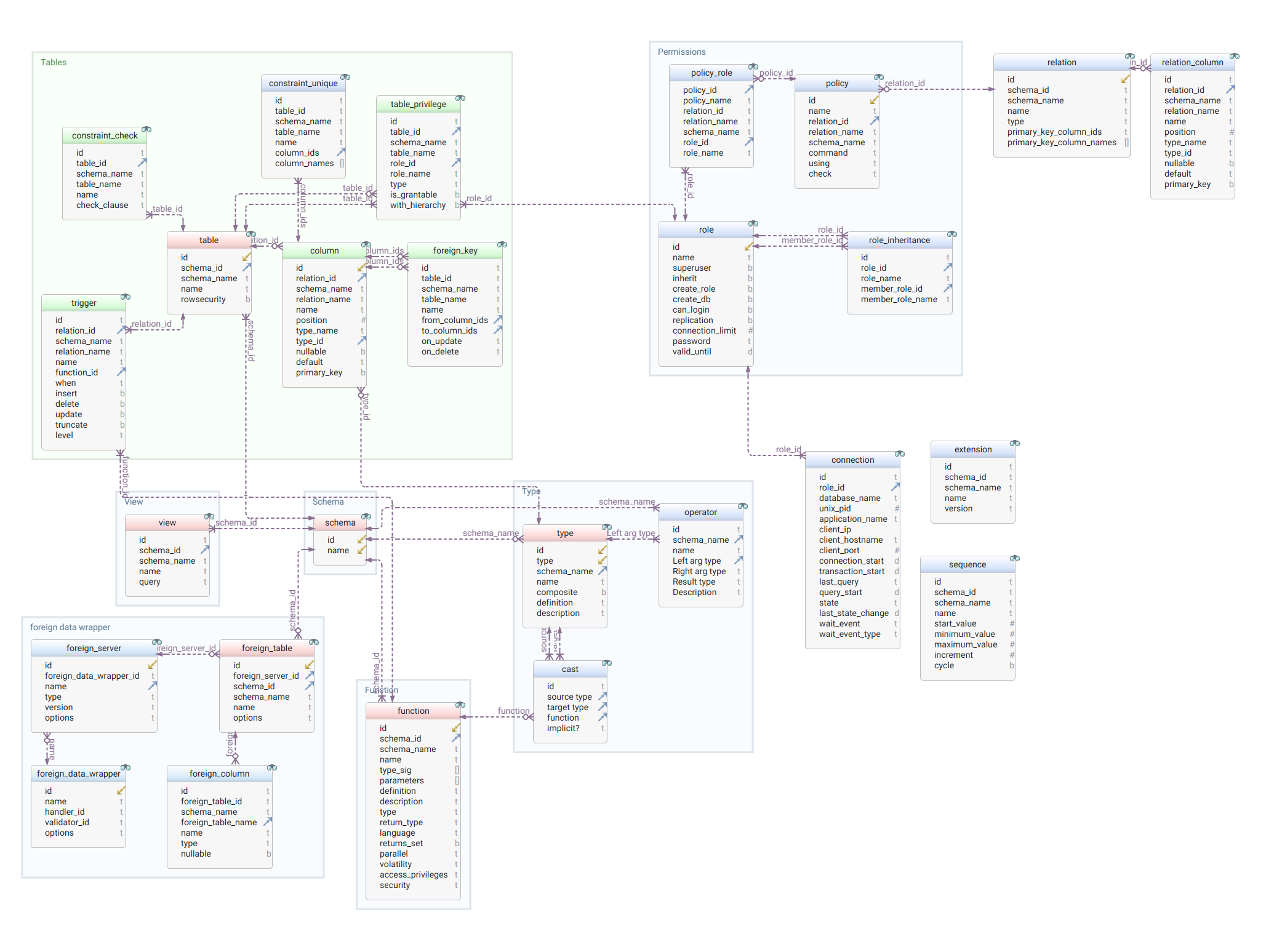The width and height of the screenshot is (1266, 952).
Task: Click the foreign key arrow beside trigger function_id
Action: (x=121, y=372)
